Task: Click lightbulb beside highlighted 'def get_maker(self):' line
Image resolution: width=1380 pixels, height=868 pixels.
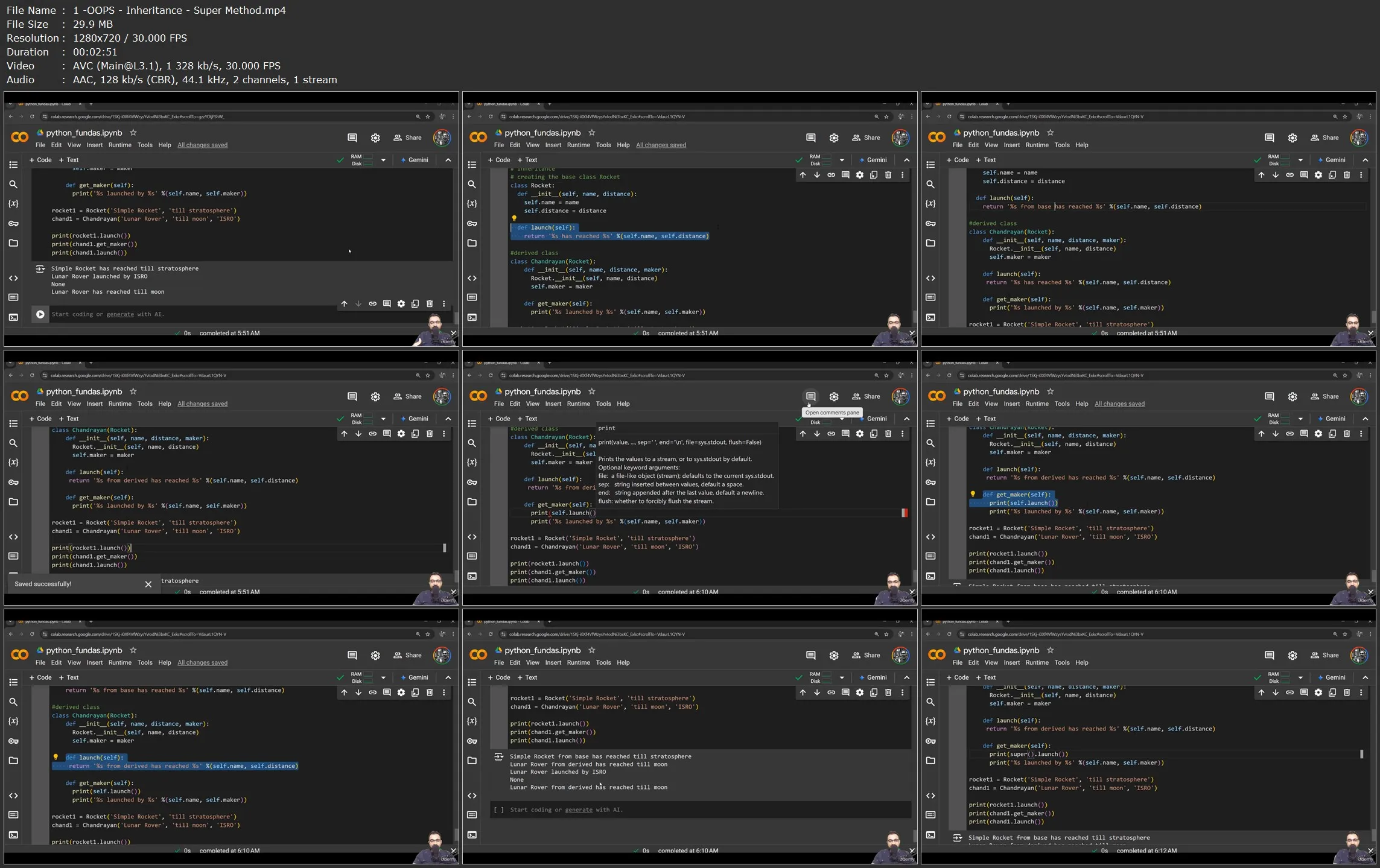Action: click(972, 494)
